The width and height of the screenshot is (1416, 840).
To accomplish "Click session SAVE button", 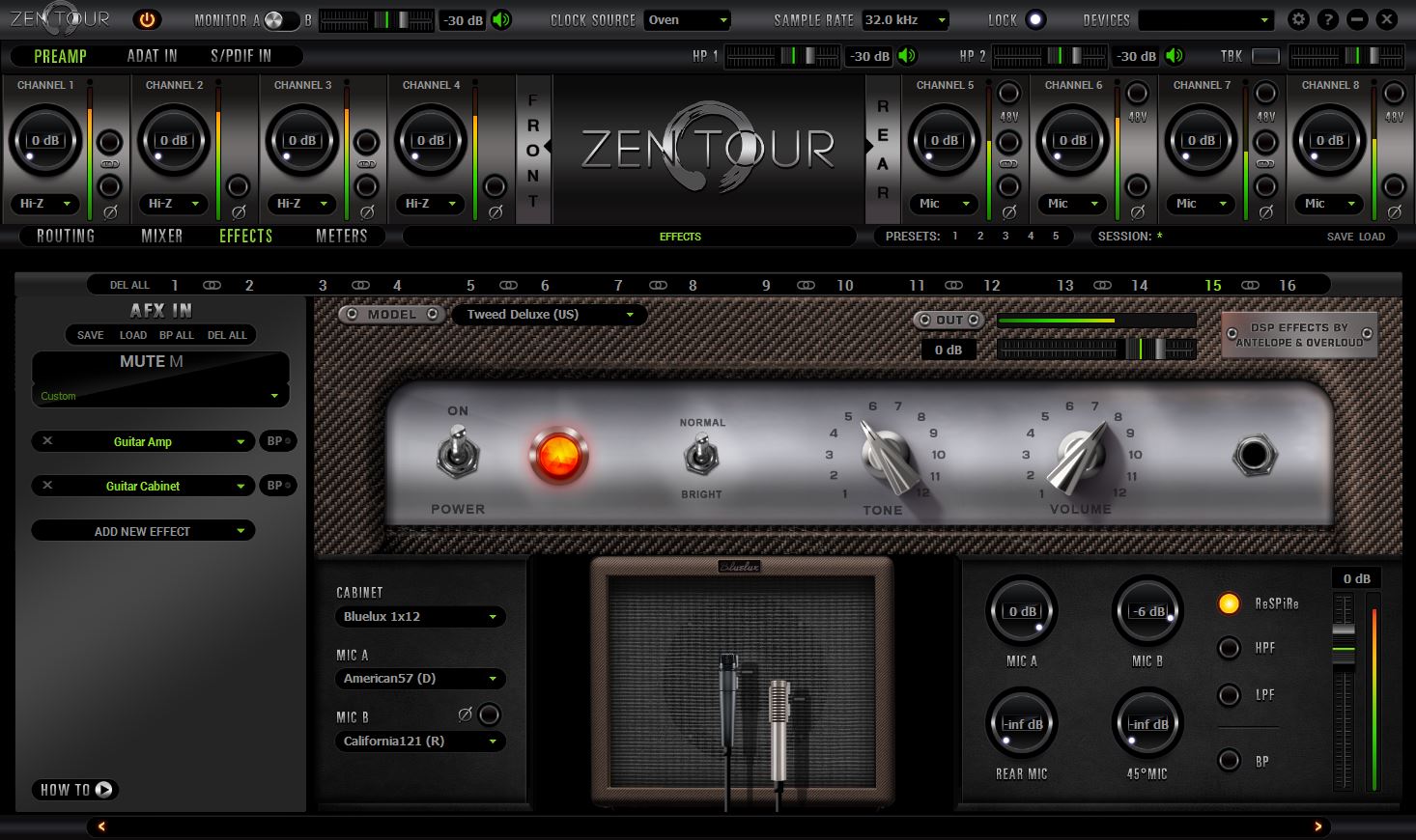I will tap(1340, 237).
